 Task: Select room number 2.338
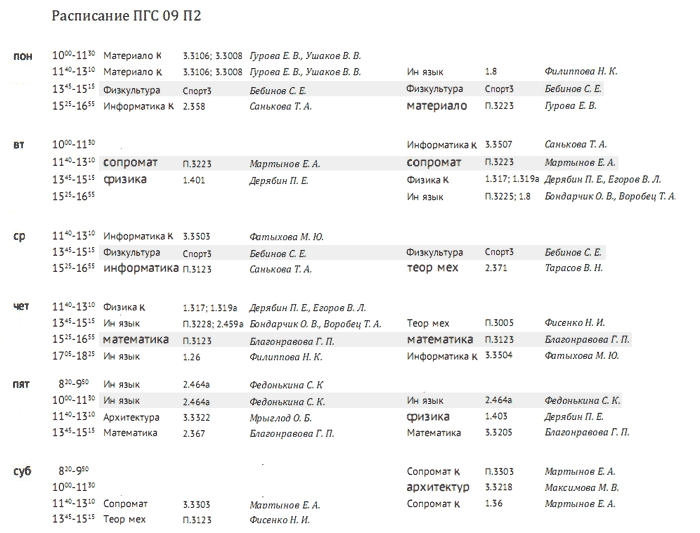(x=194, y=105)
